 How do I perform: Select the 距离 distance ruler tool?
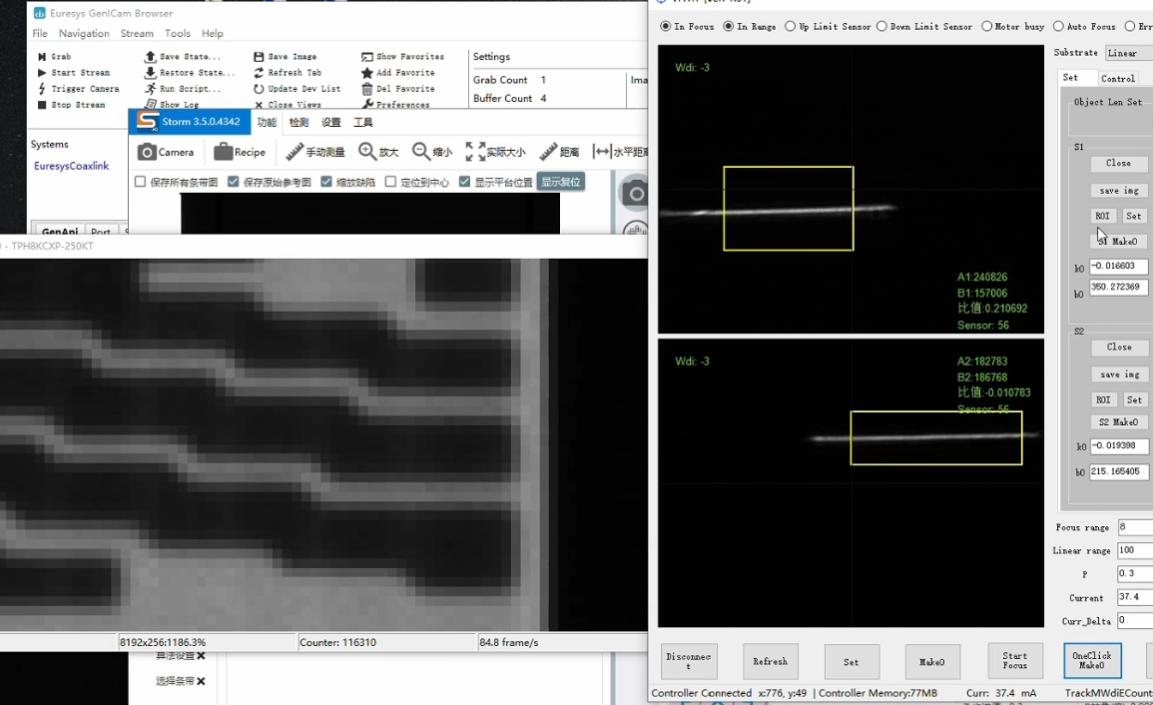click(x=559, y=152)
